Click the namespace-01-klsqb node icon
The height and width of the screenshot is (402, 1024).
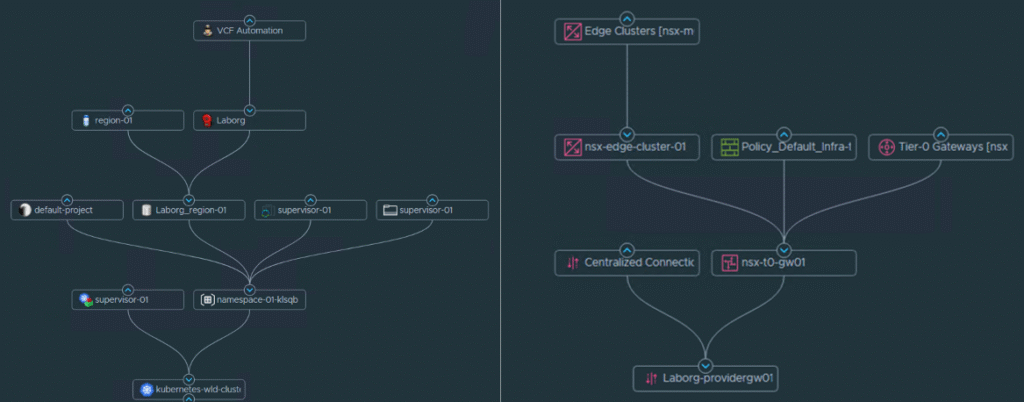pyautogui.click(x=207, y=300)
